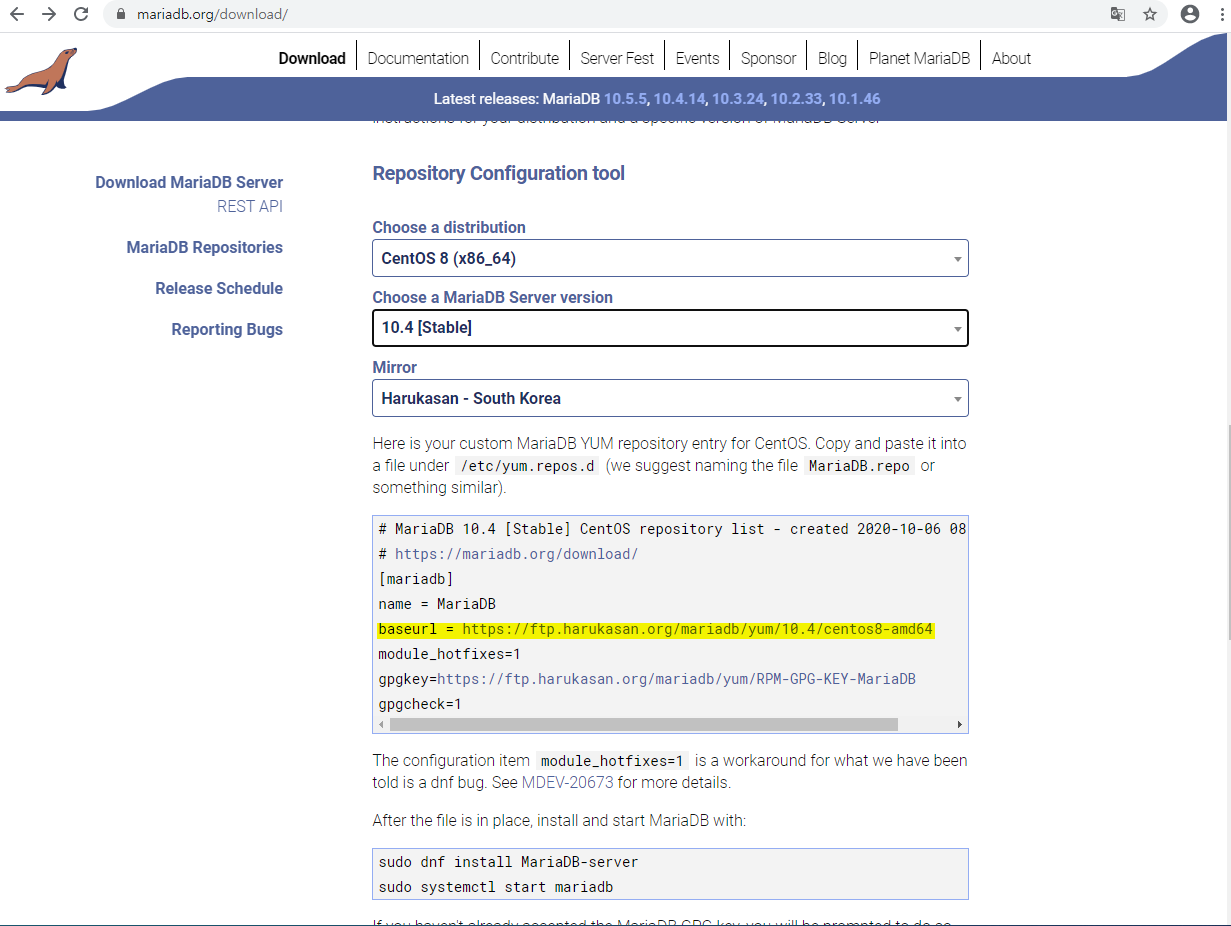Bookmark this page with the star icon
Screen dimensions: 1231x926
[1150, 15]
